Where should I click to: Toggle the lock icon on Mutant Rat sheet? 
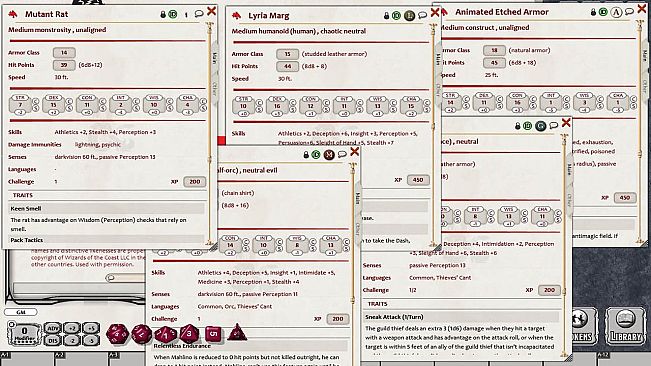tap(163, 15)
